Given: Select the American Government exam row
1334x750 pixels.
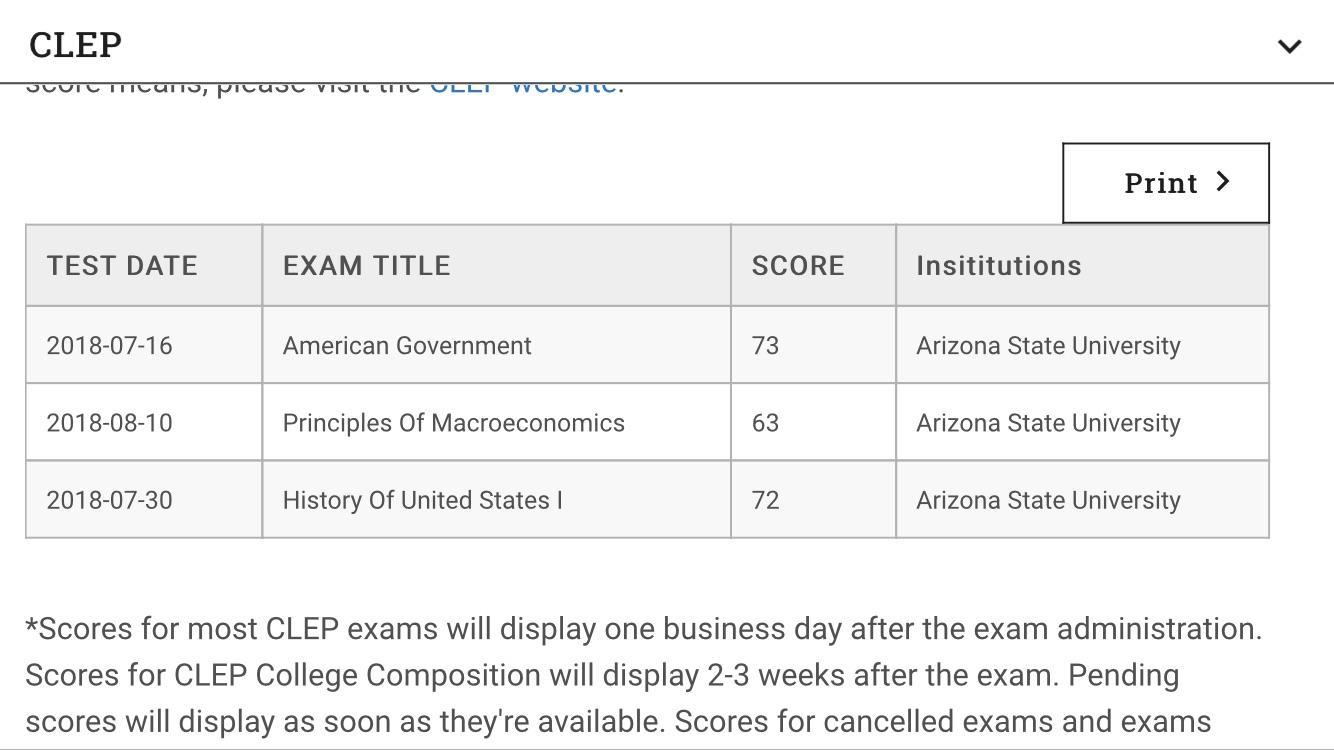Looking at the screenshot, I should click(x=408, y=344).
